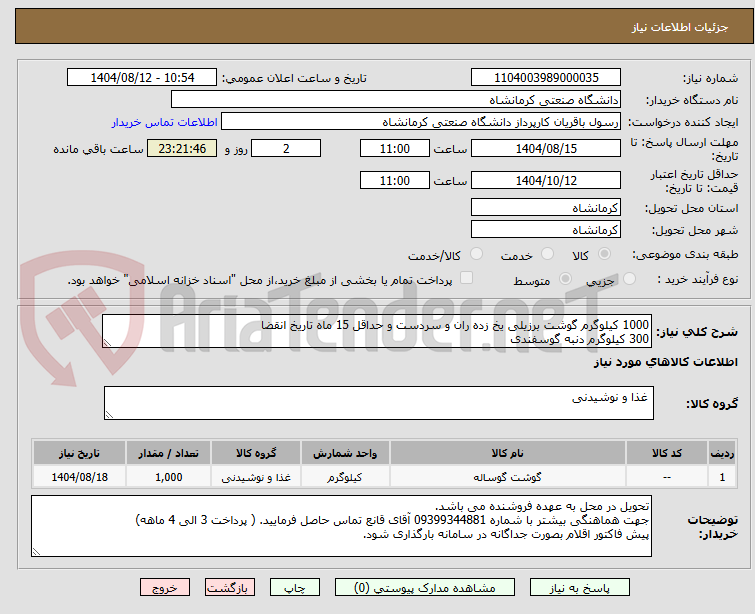This screenshot has width=755, height=614.
Task: Click the goods group field غذا و نوشیدنی
Action: click(x=378, y=403)
